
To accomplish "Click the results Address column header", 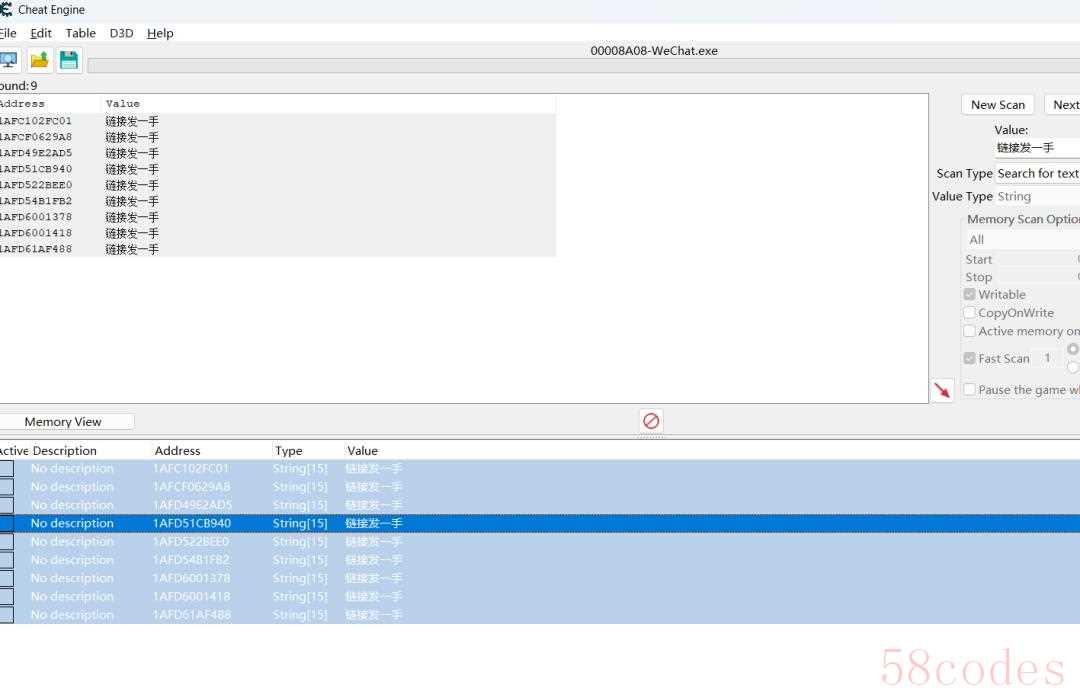I will point(50,104).
